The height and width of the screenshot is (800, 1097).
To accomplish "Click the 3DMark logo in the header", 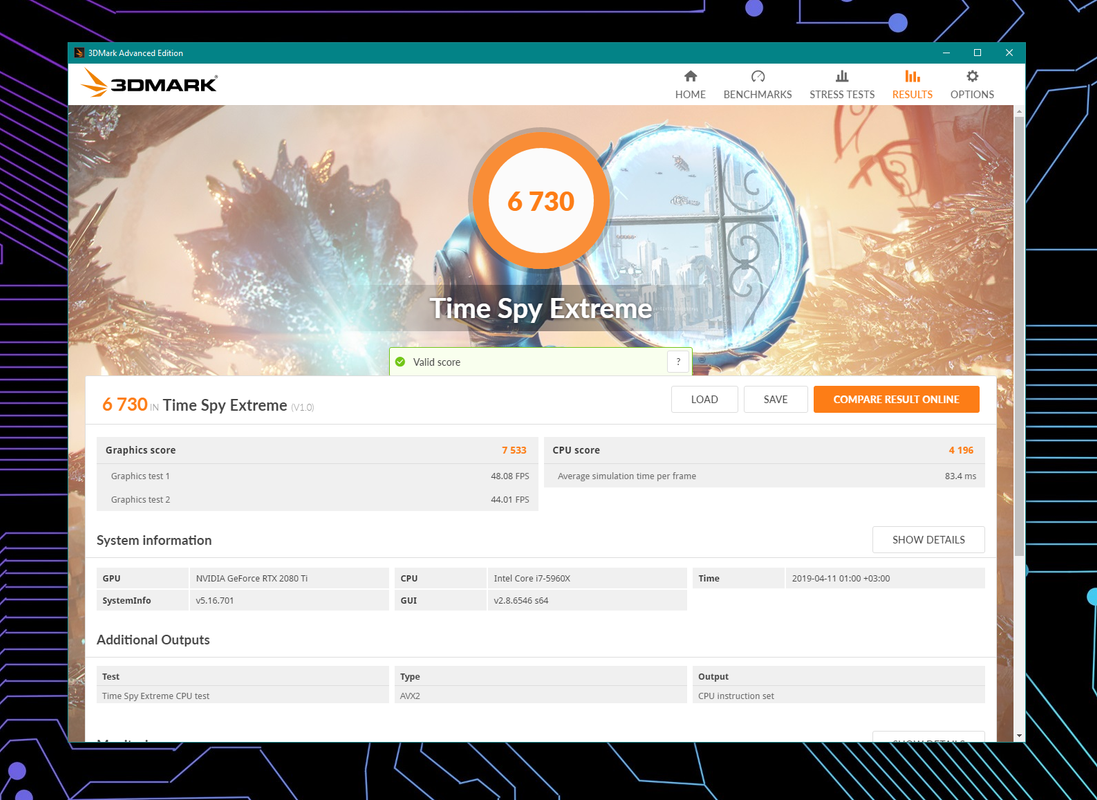I will coord(149,83).
